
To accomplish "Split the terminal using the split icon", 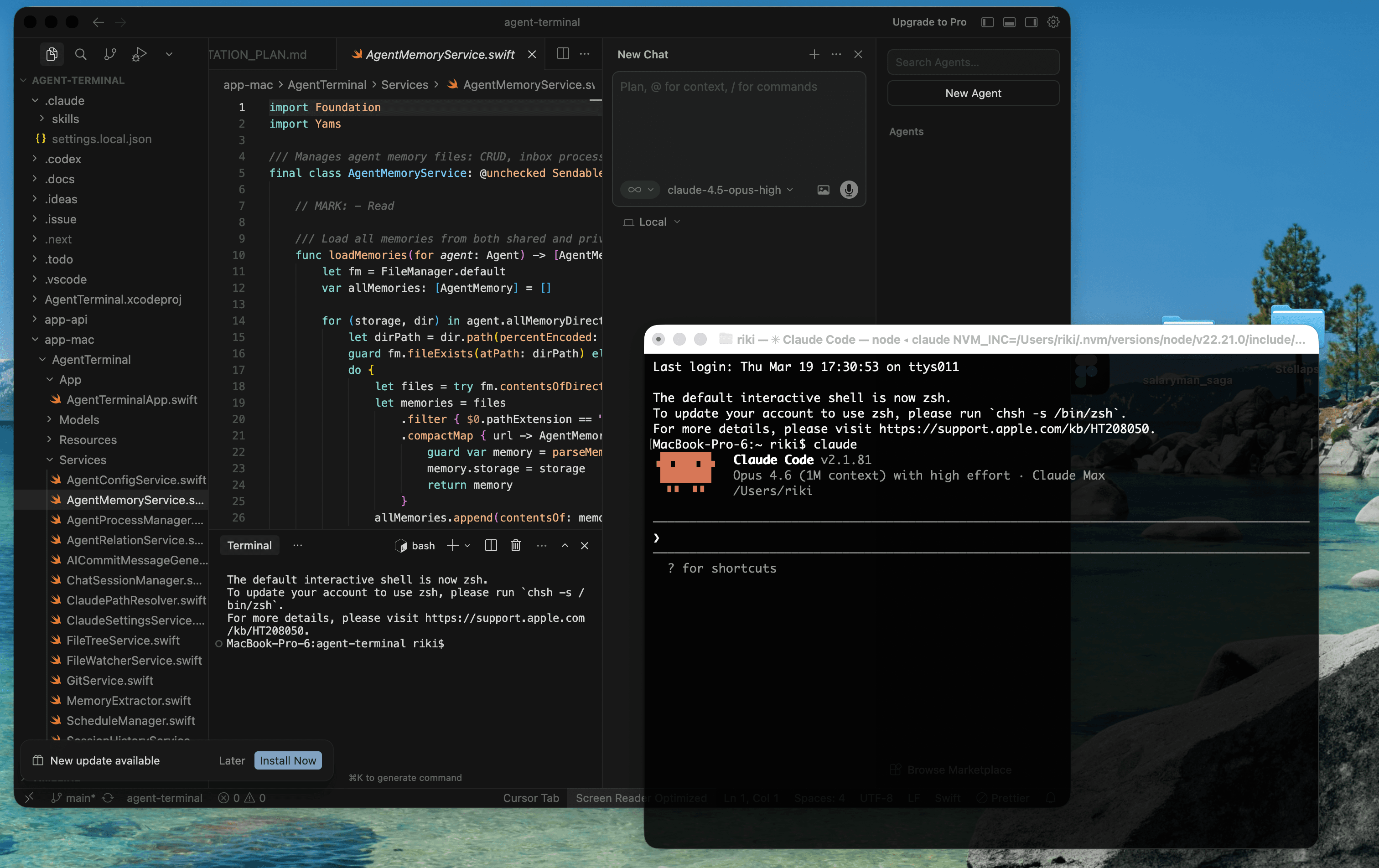I will click(x=491, y=546).
